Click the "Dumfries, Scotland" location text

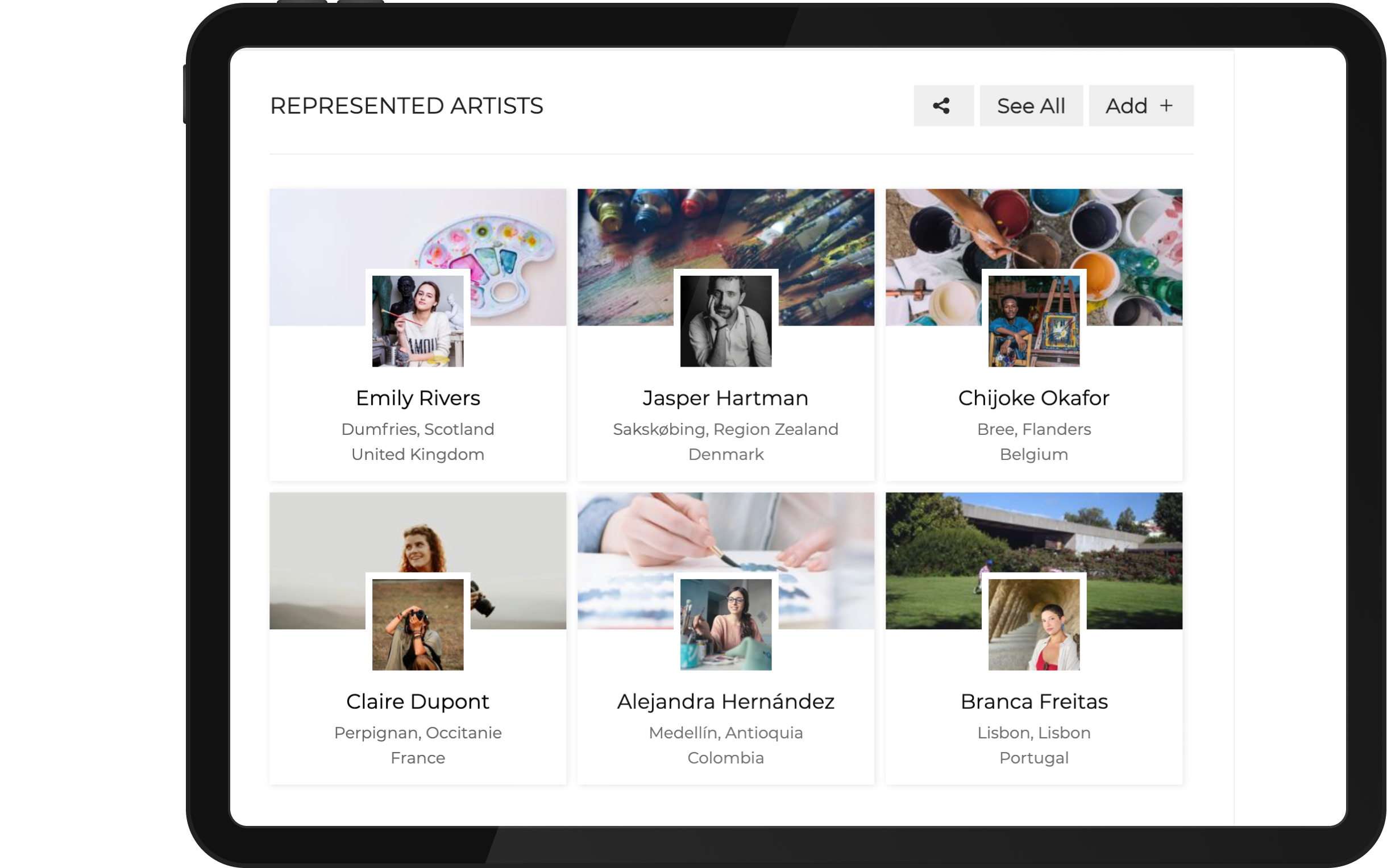point(418,429)
